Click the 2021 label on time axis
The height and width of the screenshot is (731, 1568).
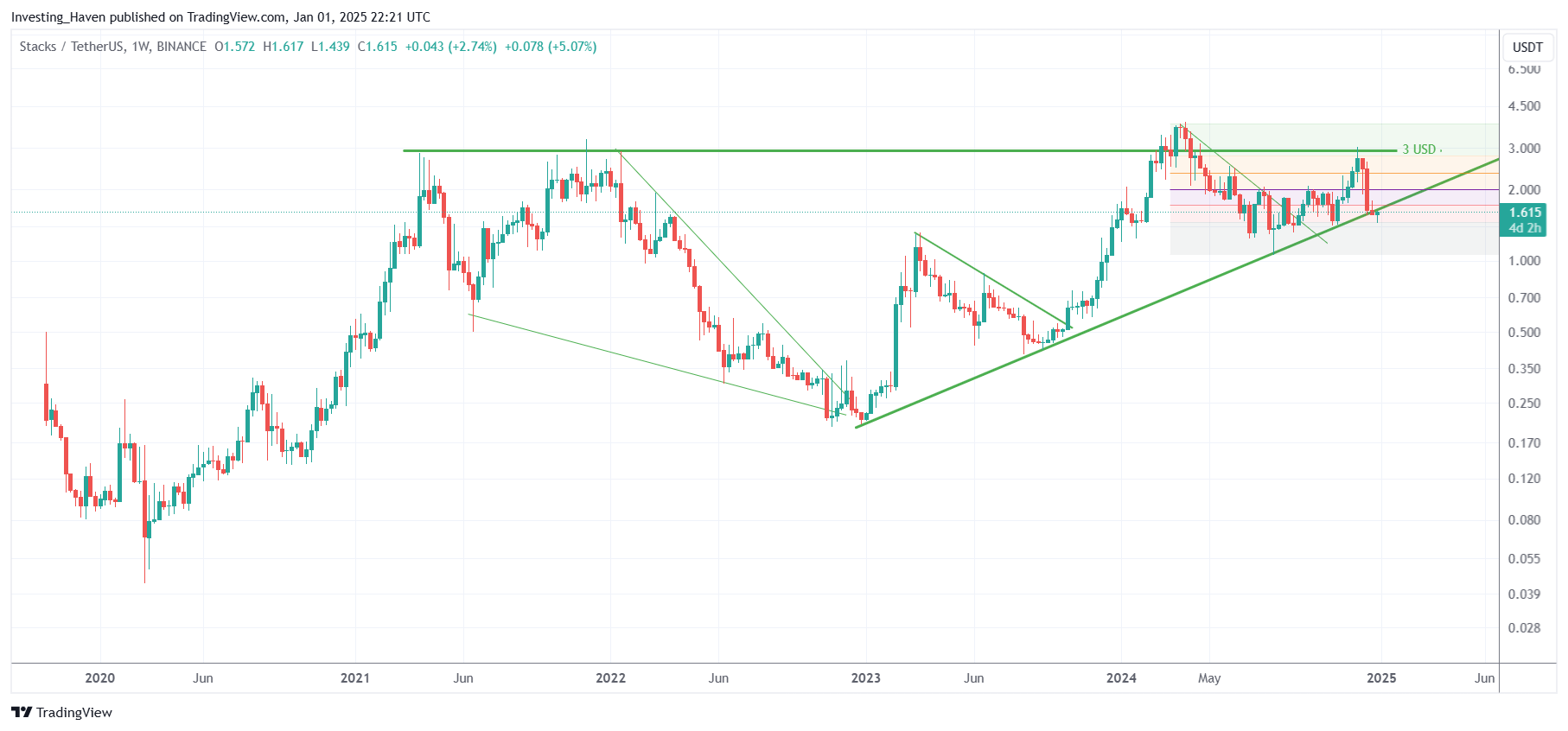(x=354, y=678)
